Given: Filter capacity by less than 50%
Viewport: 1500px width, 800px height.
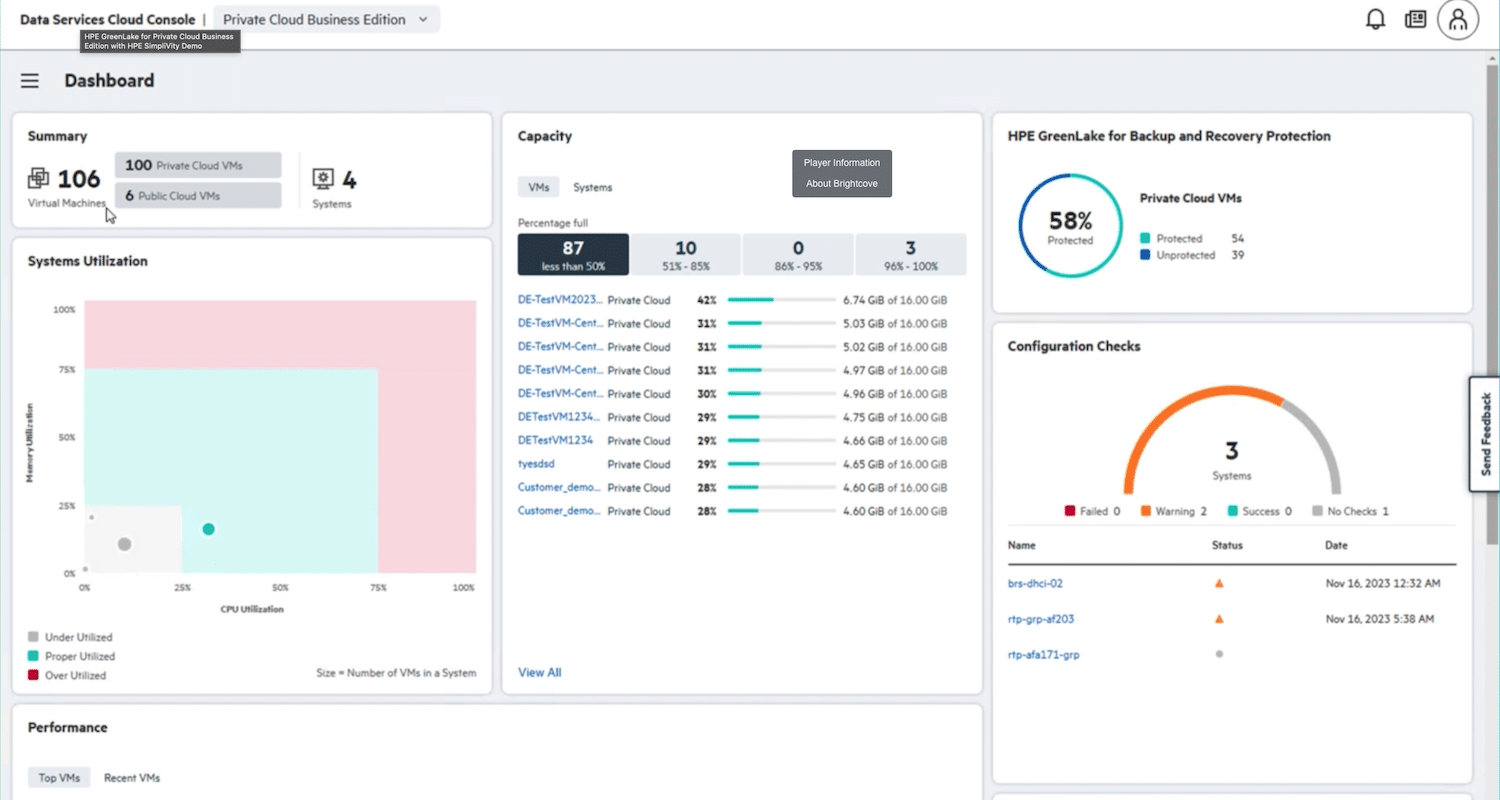Looking at the screenshot, I should (573, 255).
